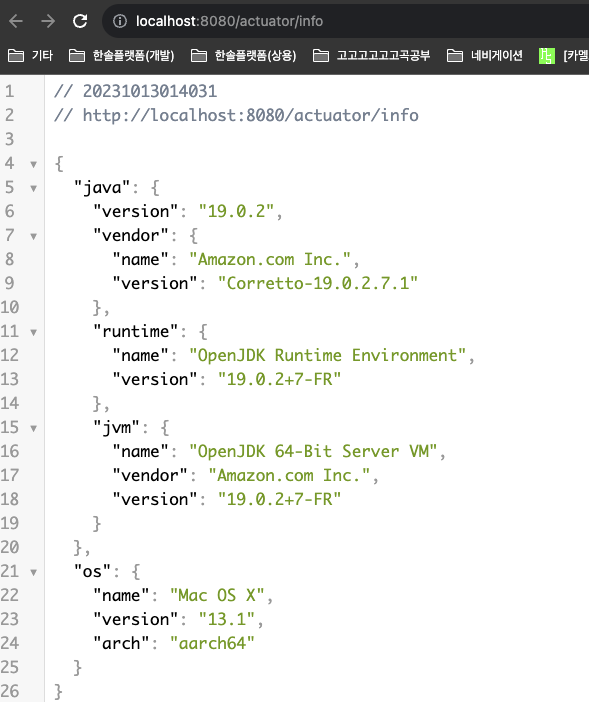
Task: Click the browser back arrow
Action: (x=16, y=21)
